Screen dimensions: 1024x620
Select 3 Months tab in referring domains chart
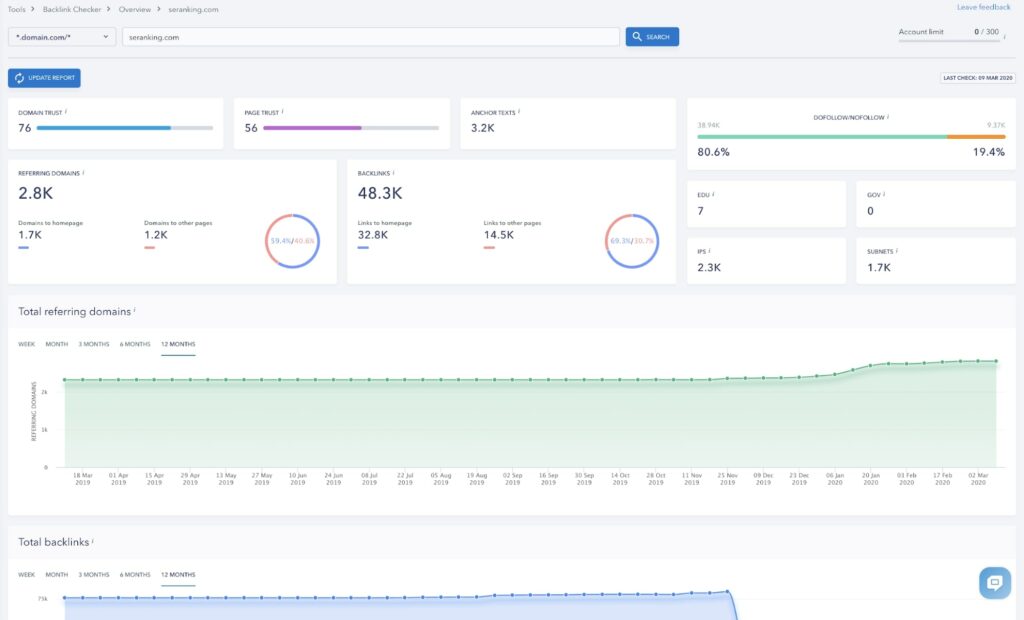(94, 344)
